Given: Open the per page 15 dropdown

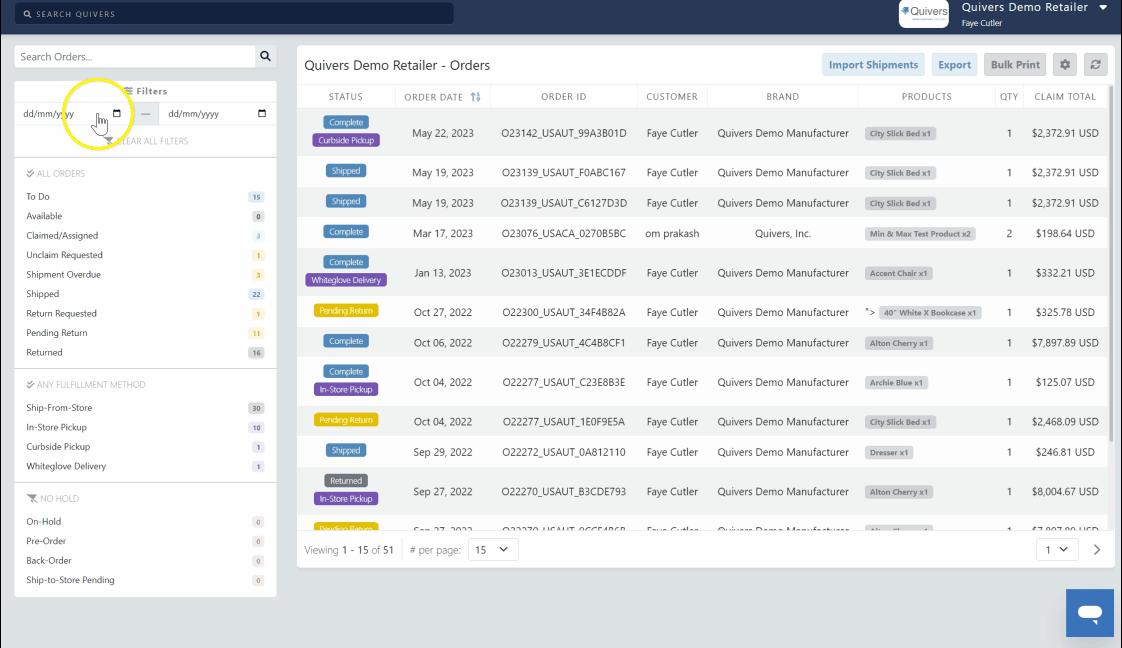Looking at the screenshot, I should coord(493,550).
